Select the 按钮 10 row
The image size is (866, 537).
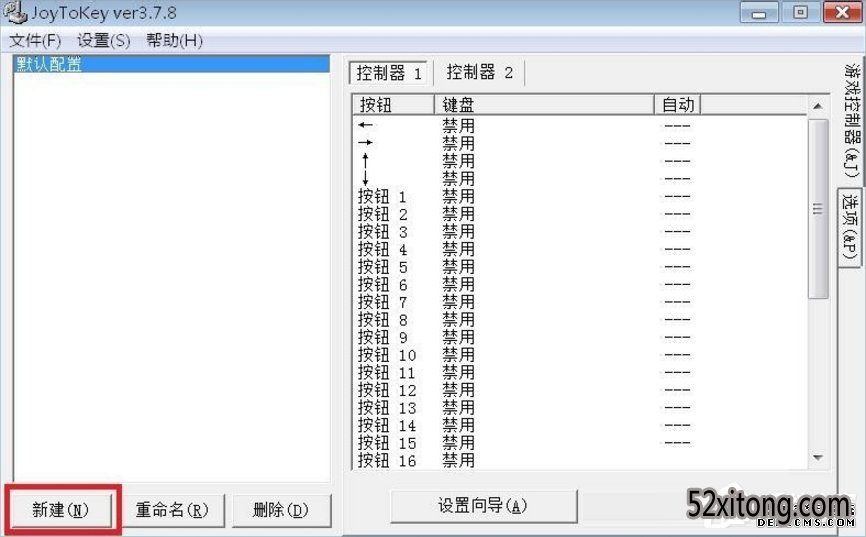(579, 355)
